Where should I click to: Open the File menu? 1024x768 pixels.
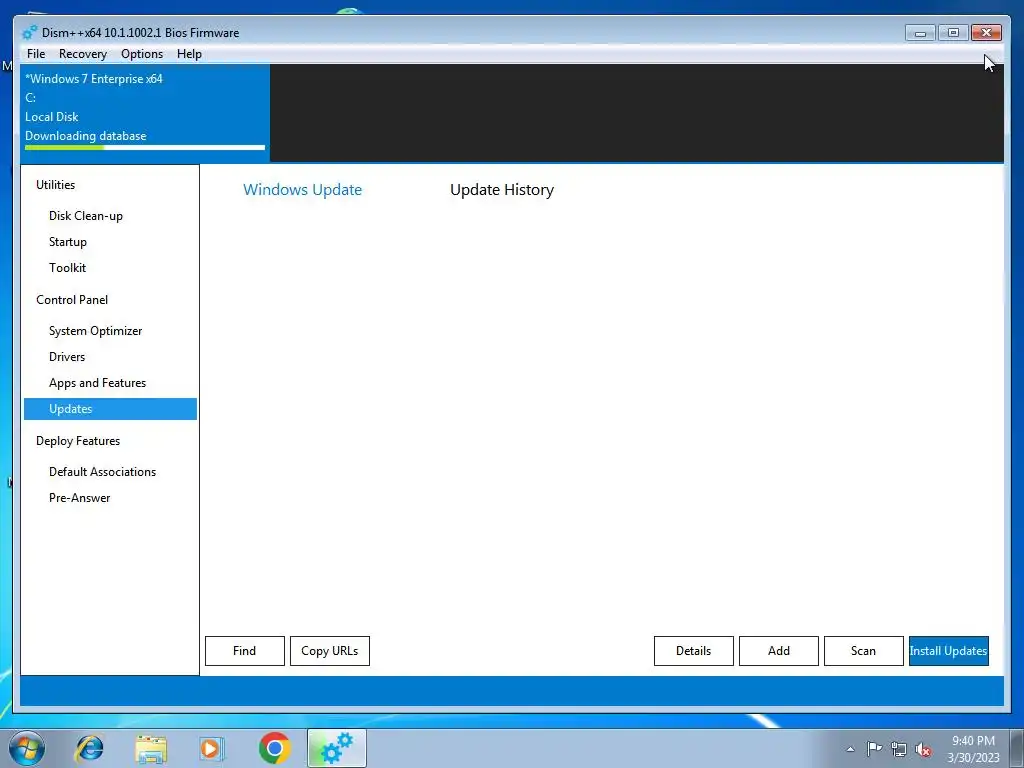[36, 54]
